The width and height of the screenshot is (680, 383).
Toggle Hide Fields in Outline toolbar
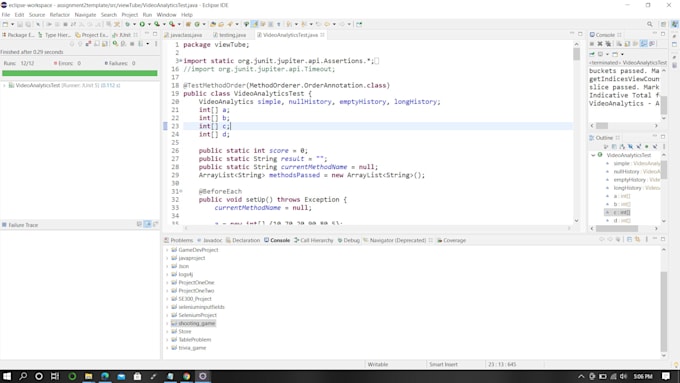pyautogui.click(x=630, y=147)
